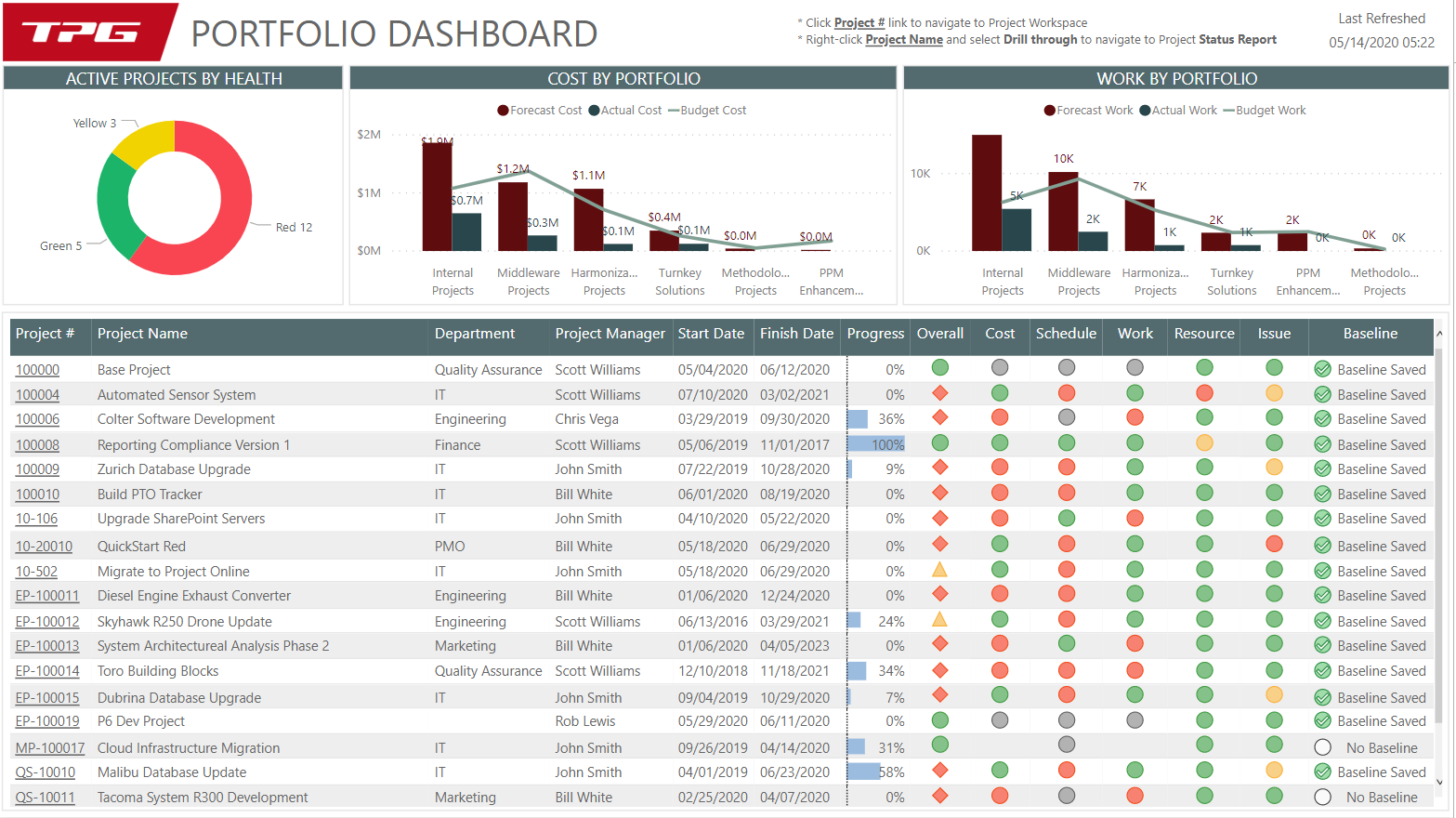This screenshot has width=1456, height=818.
Task: Click the Baseline Saved checkmark for Base Project
Action: click(1322, 369)
